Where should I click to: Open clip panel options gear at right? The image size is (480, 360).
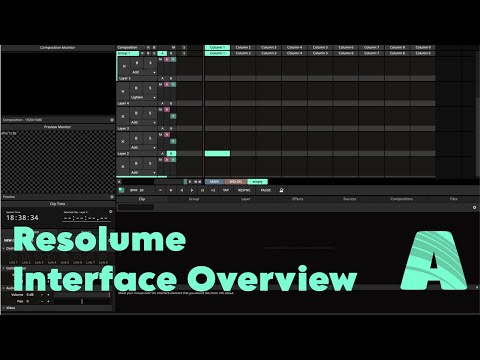[474, 208]
